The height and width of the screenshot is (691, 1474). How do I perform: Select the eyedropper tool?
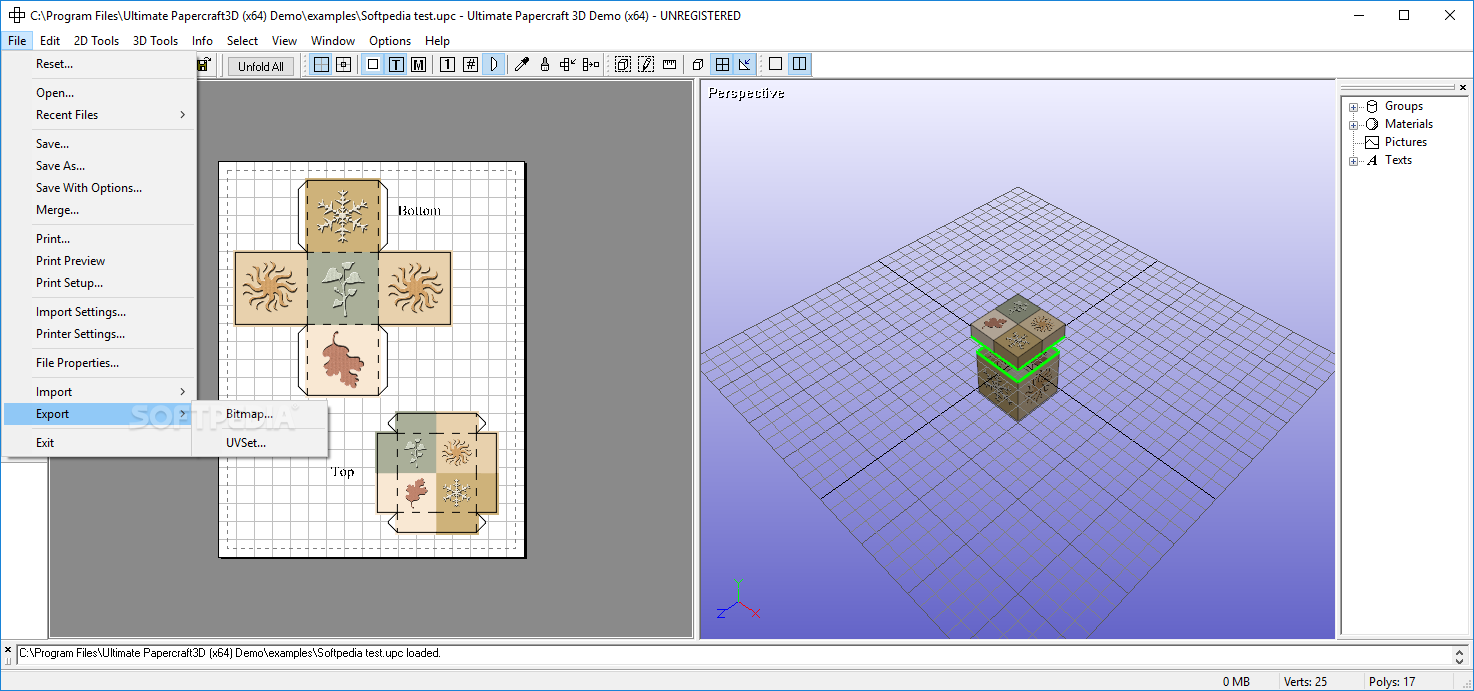[x=521, y=65]
